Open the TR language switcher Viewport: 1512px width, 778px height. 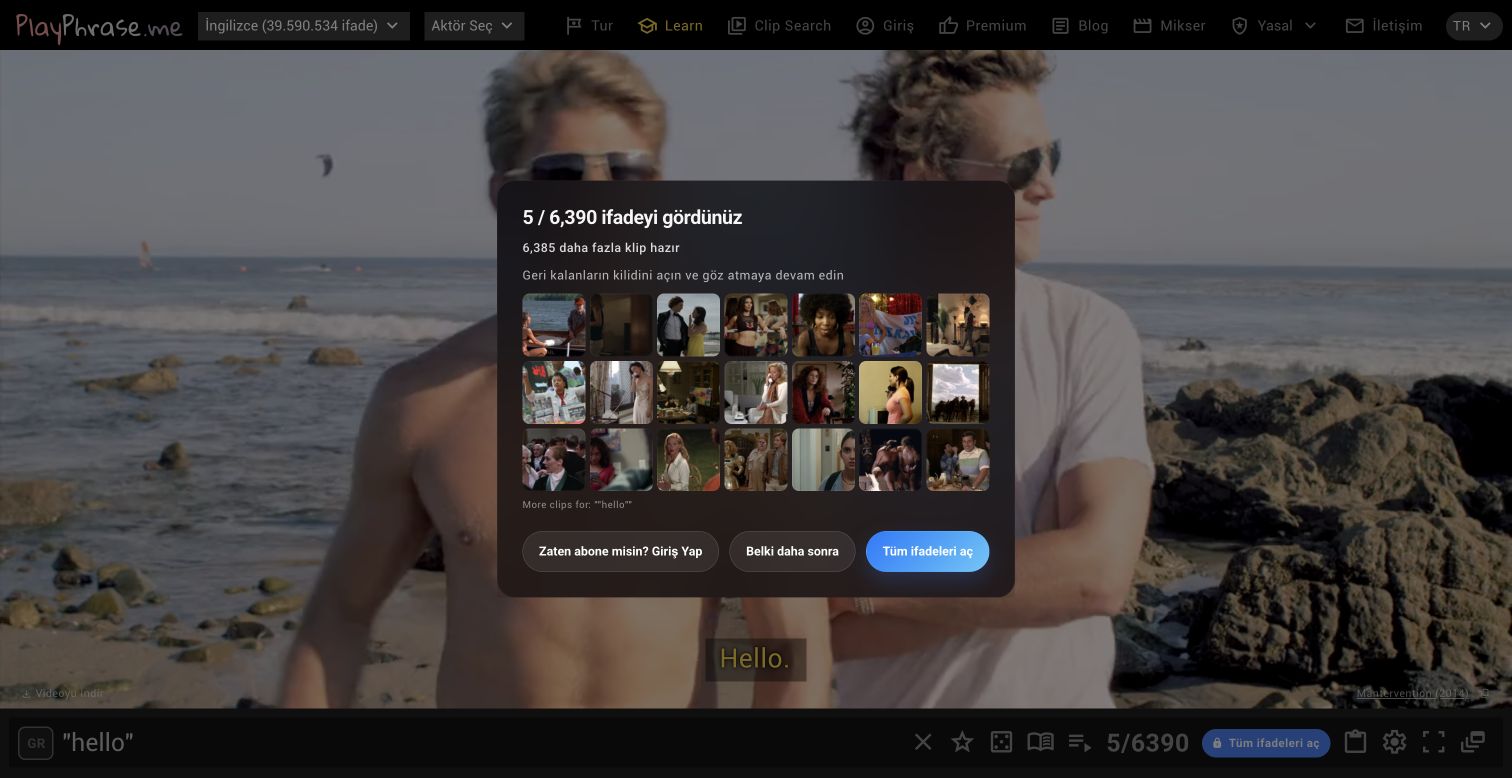[1474, 26]
